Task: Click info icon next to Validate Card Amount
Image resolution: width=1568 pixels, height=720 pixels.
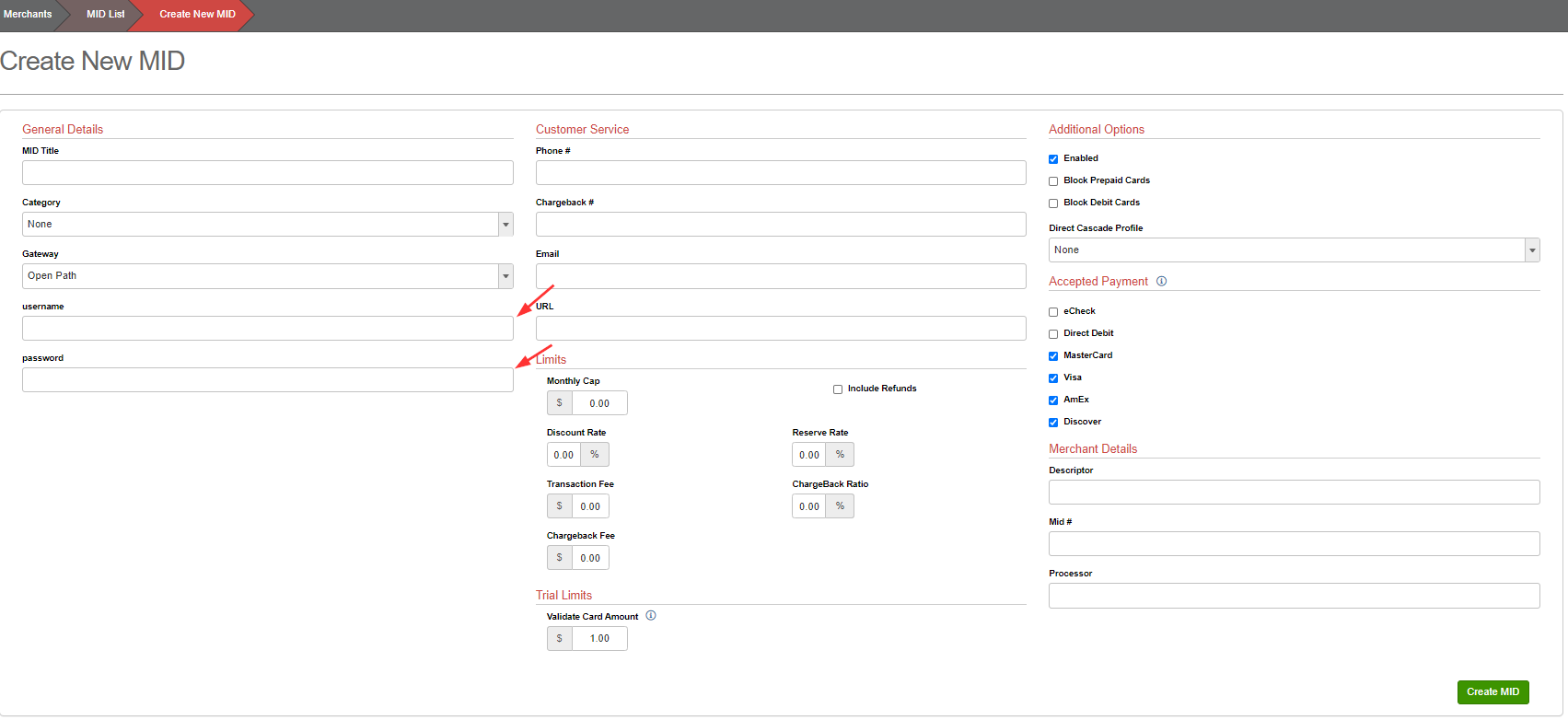Action: 651,616
